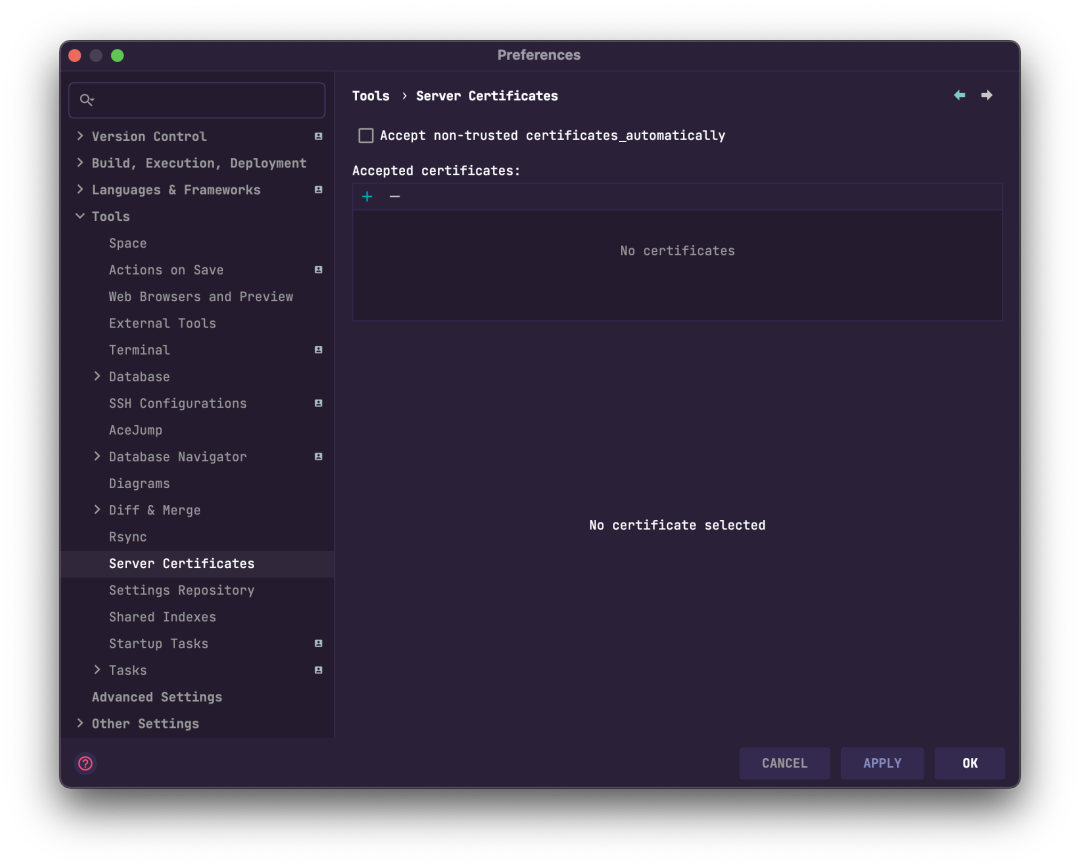Expand the Tasks node
Screen dimensions: 1080x867
point(97,670)
